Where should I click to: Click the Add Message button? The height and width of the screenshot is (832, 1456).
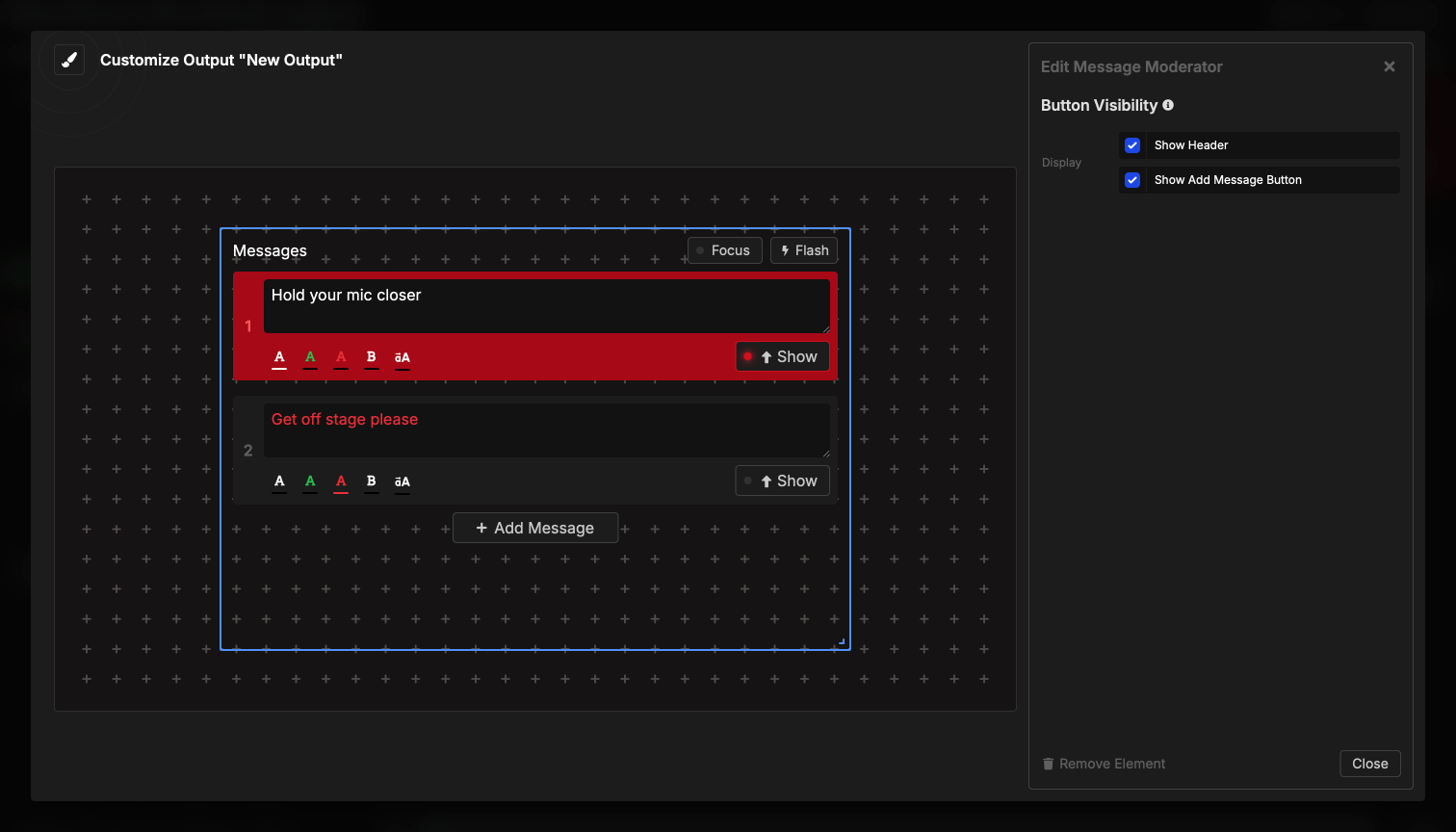coord(535,528)
